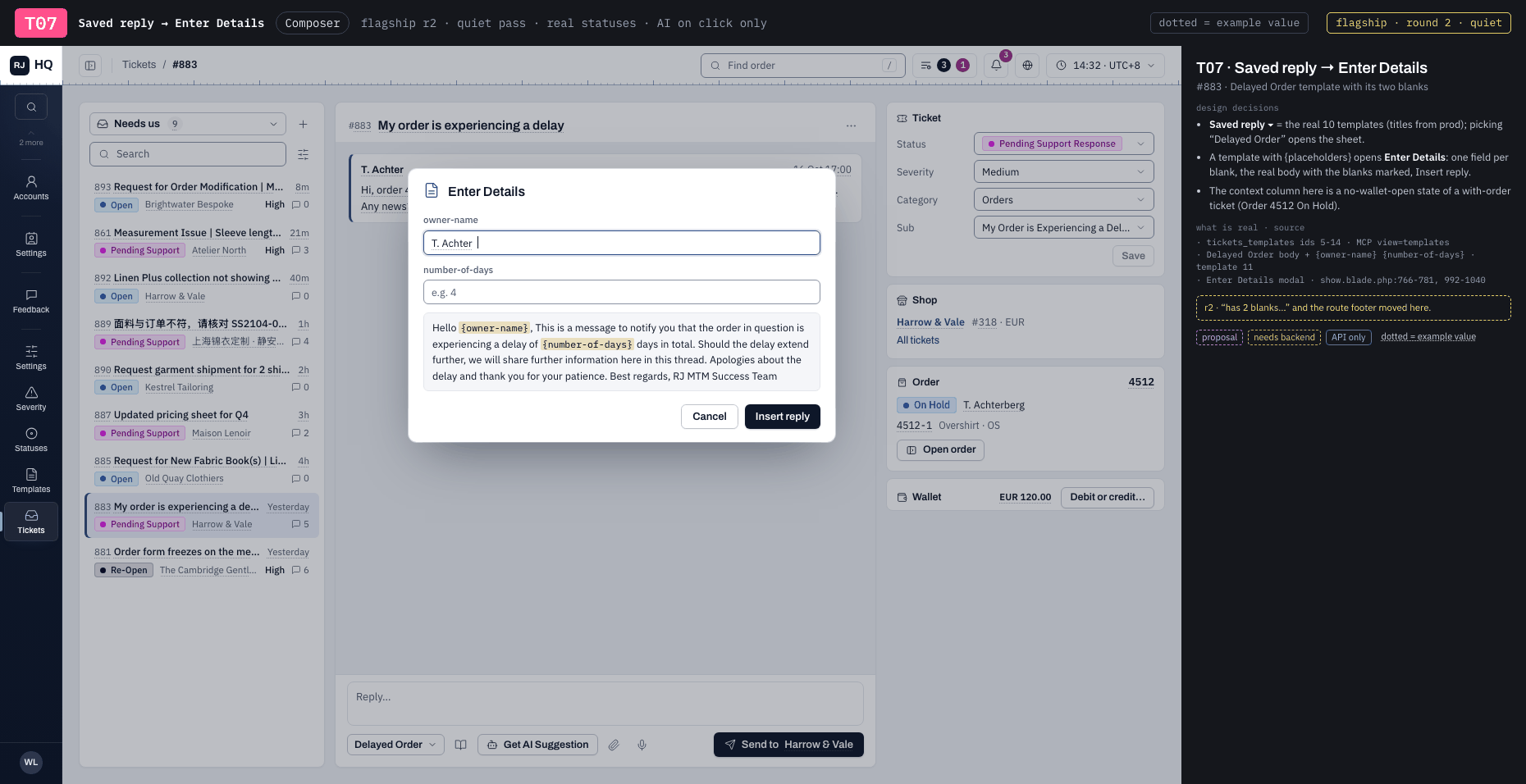This screenshot has width=1526, height=784.
Task: Open ticket list filter sliders icon
Action: click(x=303, y=154)
